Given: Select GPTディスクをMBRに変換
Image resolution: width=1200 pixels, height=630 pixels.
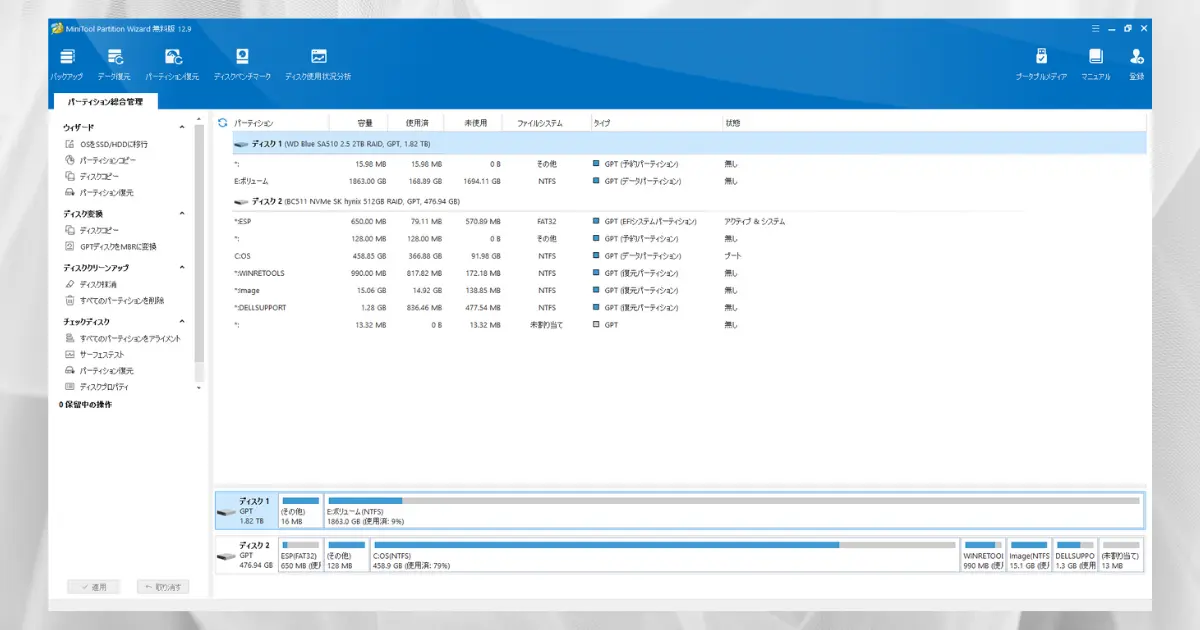Looking at the screenshot, I should pos(110,246).
